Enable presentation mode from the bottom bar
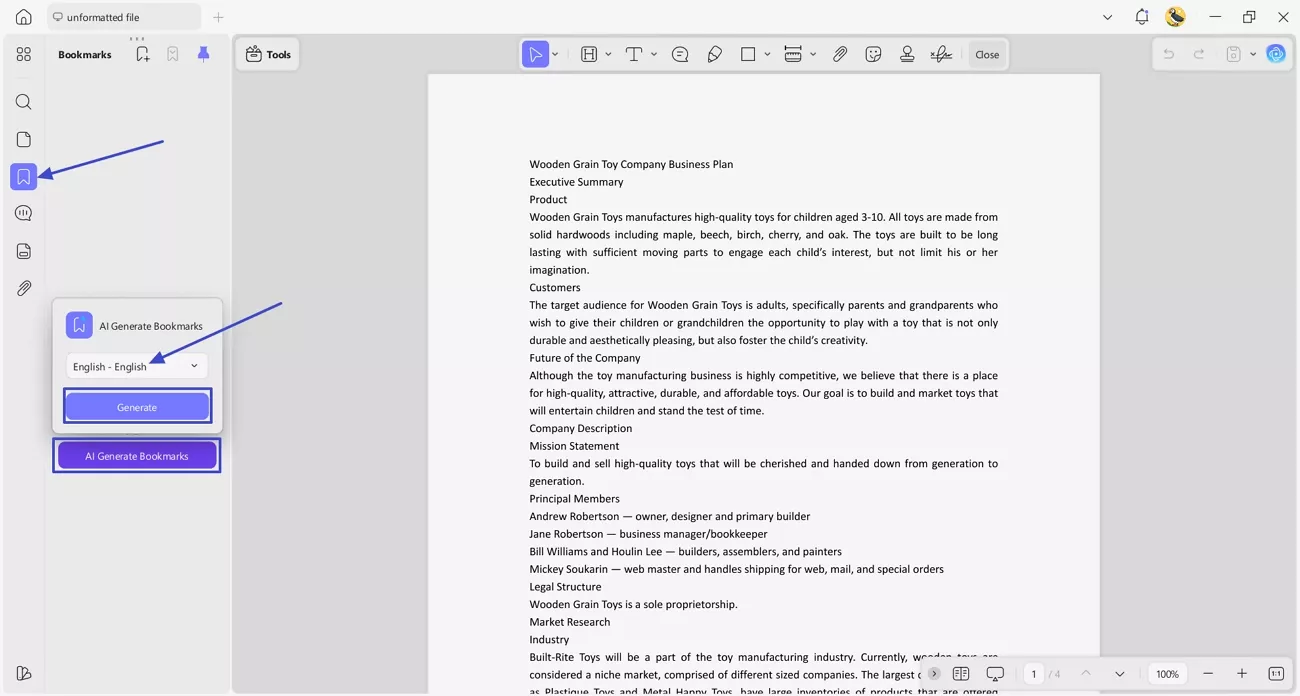 [995, 674]
